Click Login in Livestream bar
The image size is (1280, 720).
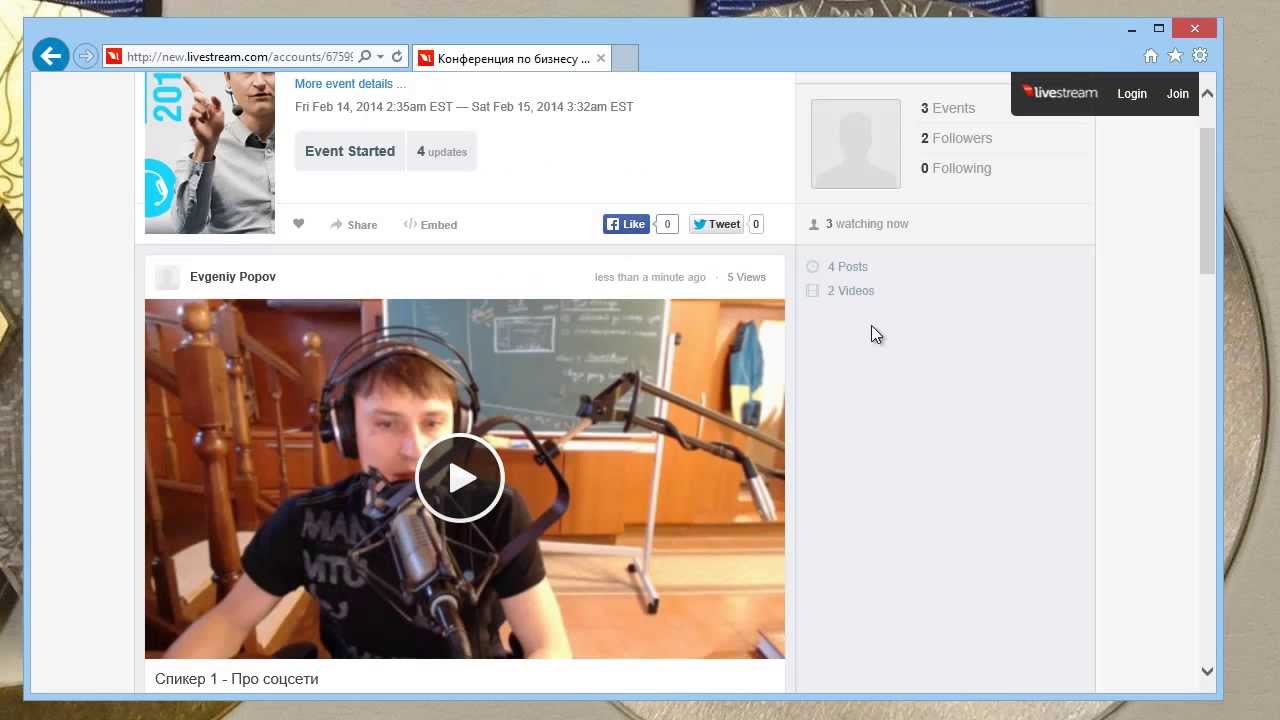(x=1132, y=94)
